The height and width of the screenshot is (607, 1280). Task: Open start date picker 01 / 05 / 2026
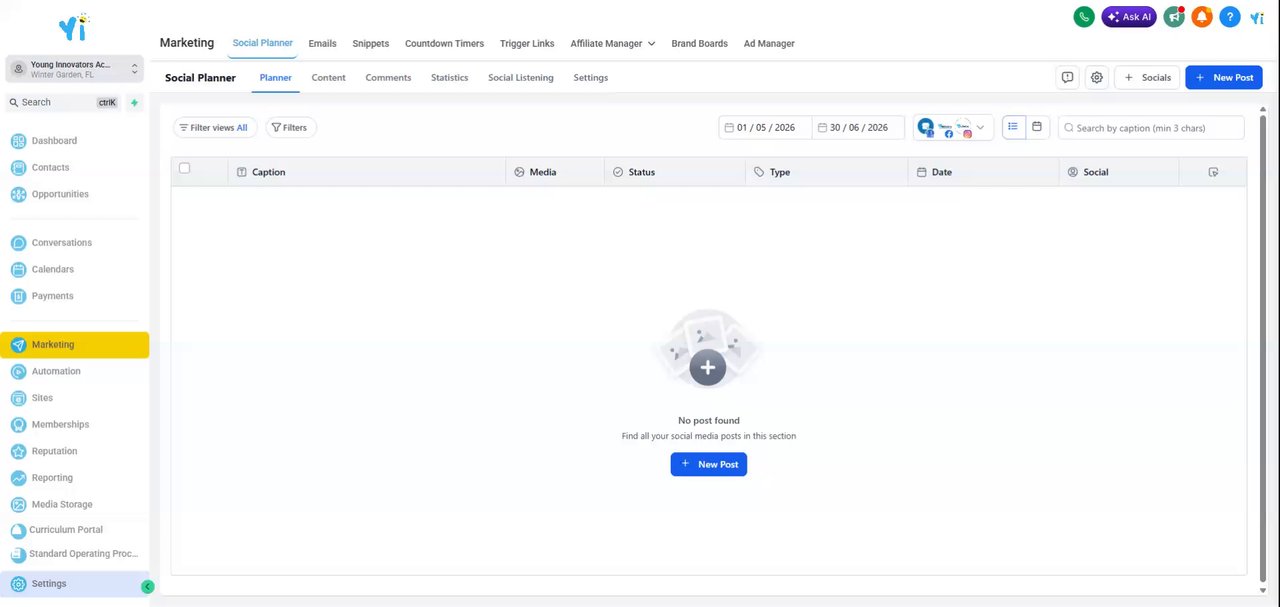pos(765,127)
